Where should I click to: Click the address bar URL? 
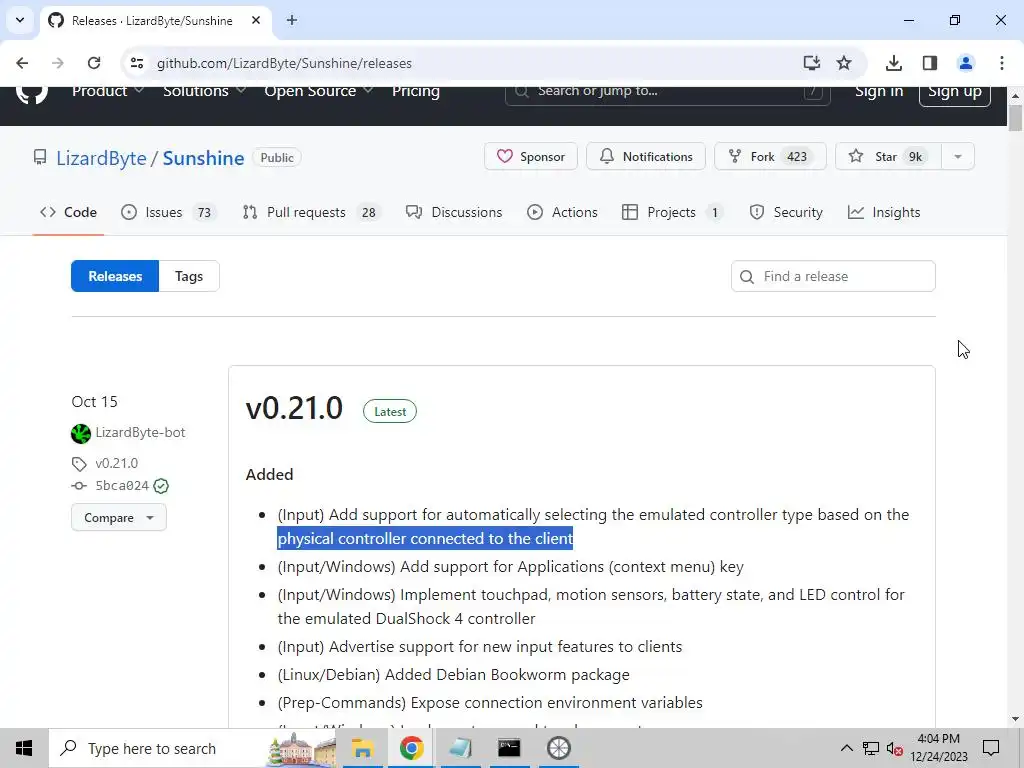[284, 63]
